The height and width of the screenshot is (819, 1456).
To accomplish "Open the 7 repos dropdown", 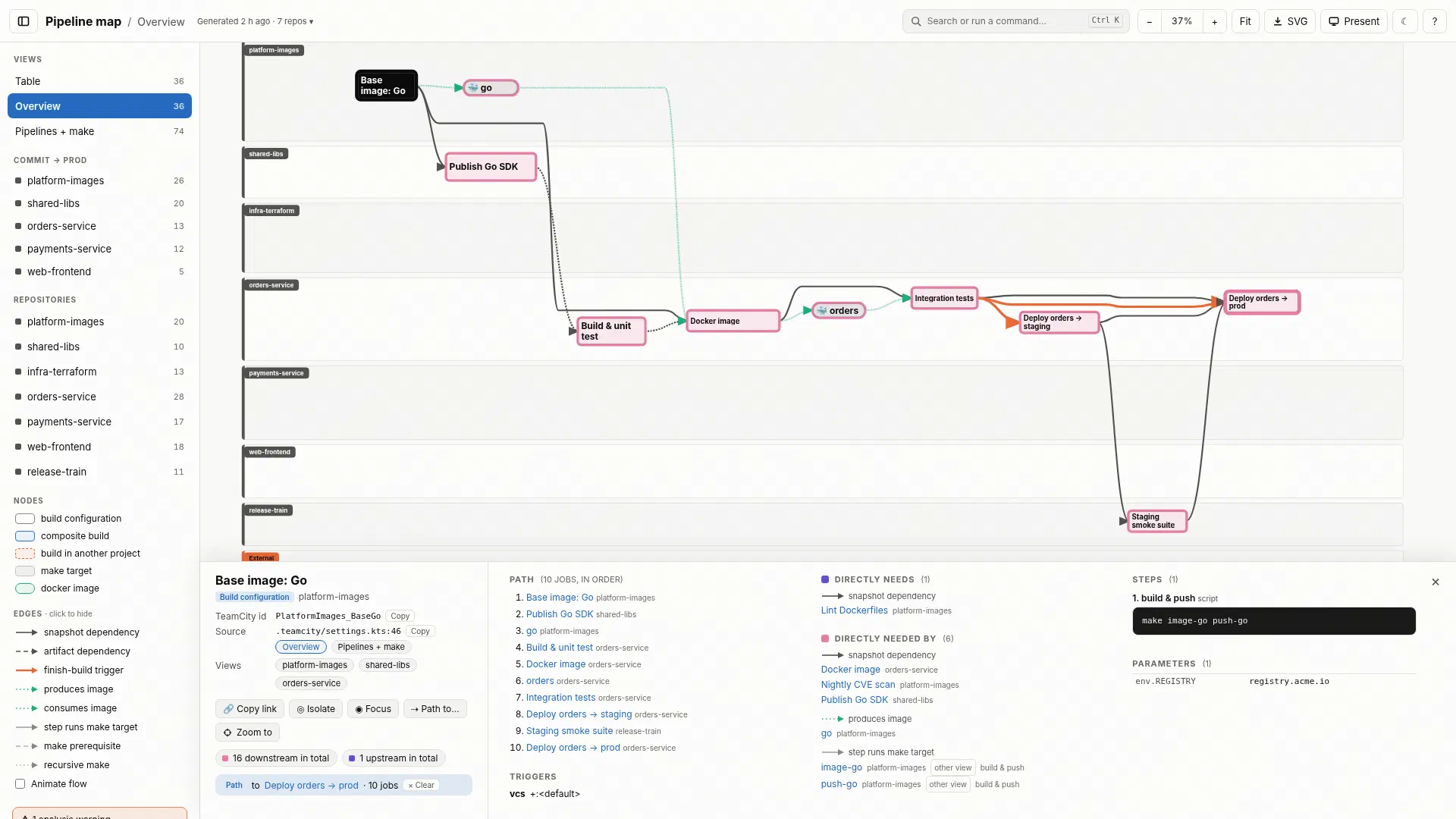I will [x=295, y=21].
